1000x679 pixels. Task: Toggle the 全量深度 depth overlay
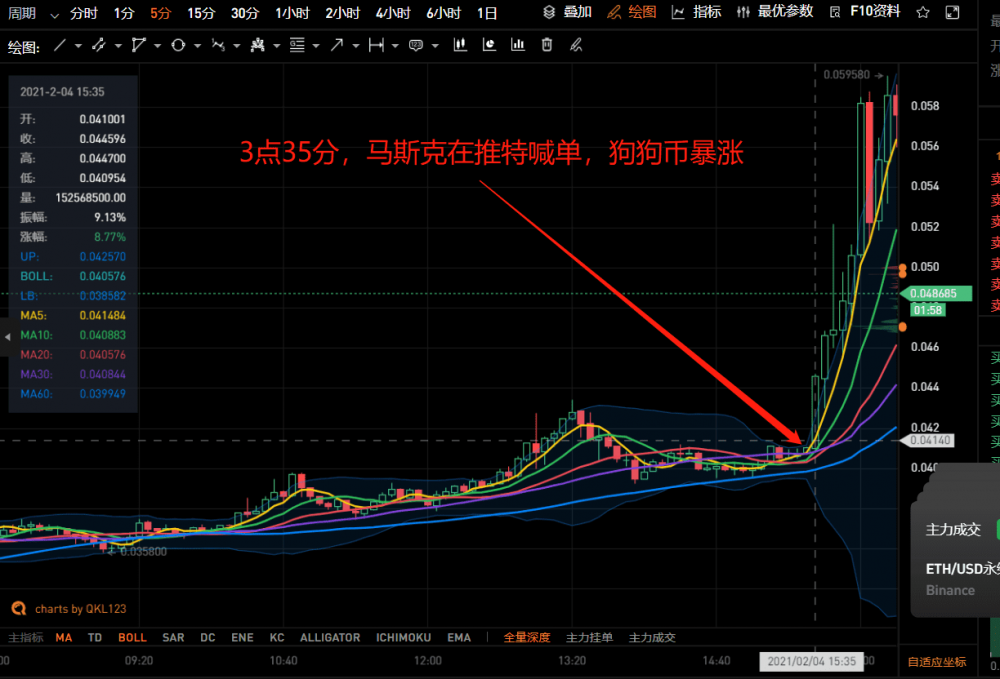click(527, 637)
